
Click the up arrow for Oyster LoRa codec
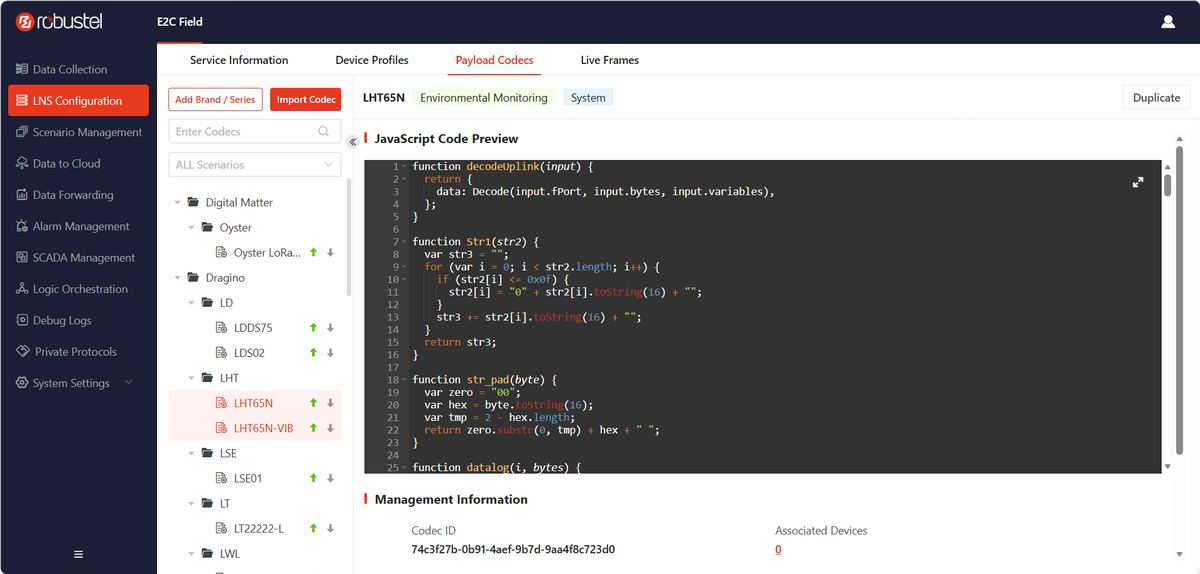(313, 253)
